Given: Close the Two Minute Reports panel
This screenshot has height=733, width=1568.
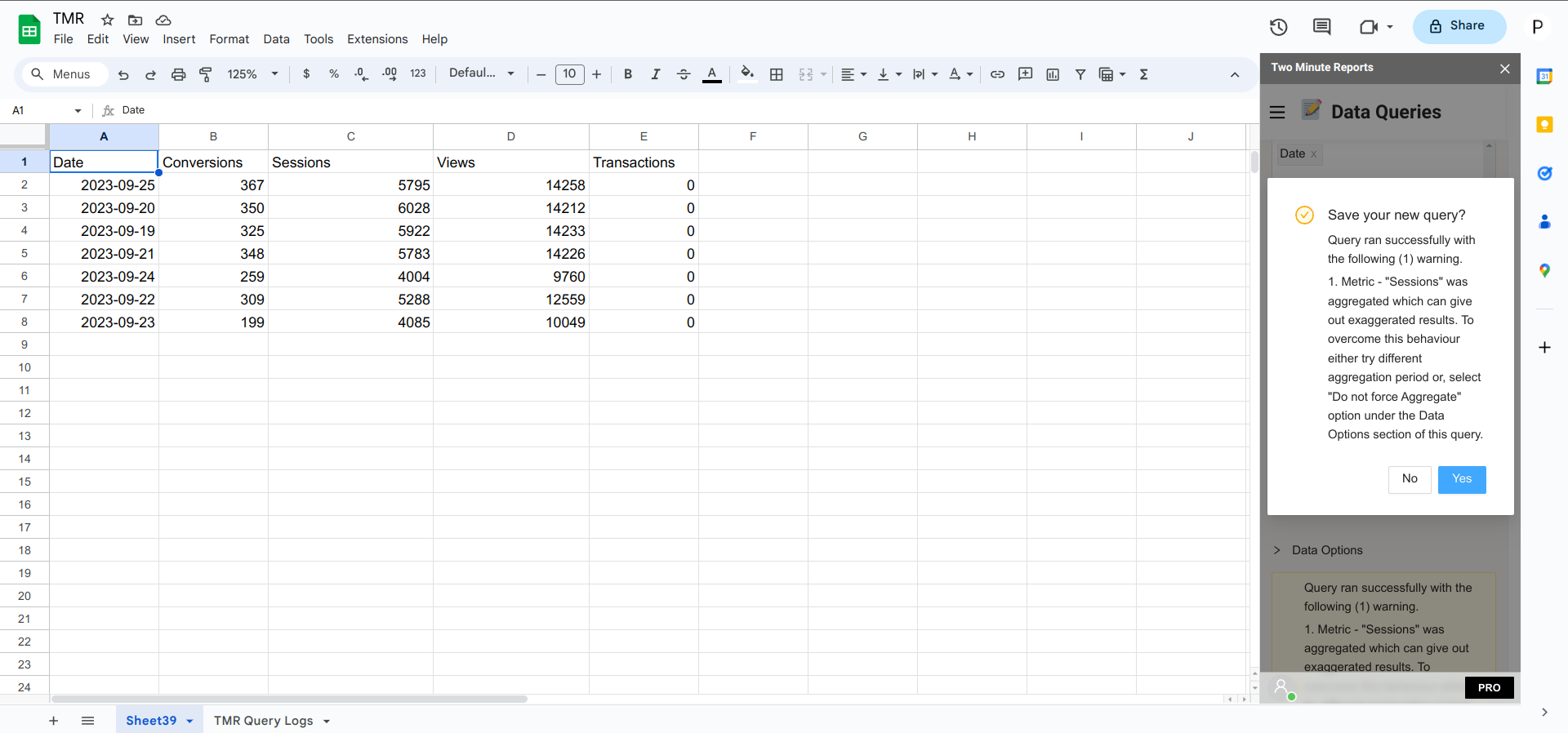Looking at the screenshot, I should [x=1504, y=69].
